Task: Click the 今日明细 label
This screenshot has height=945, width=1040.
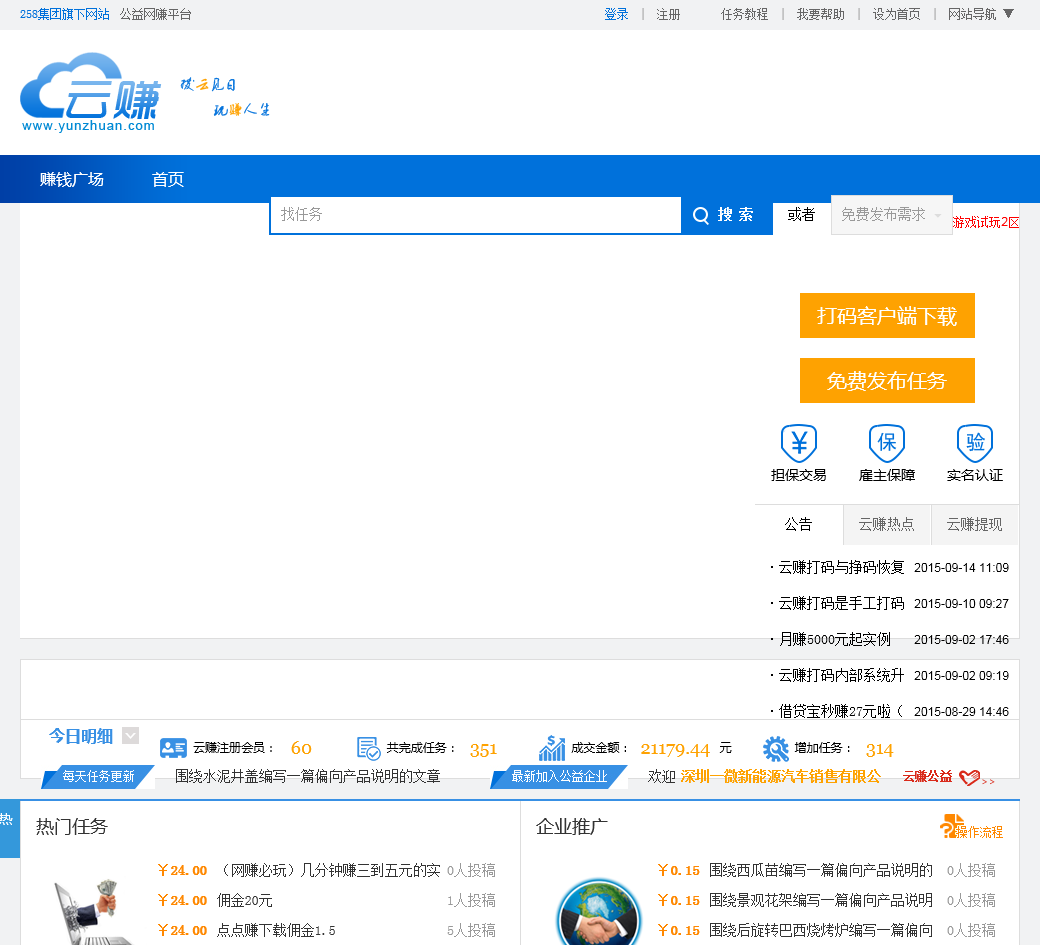Action: (81, 736)
